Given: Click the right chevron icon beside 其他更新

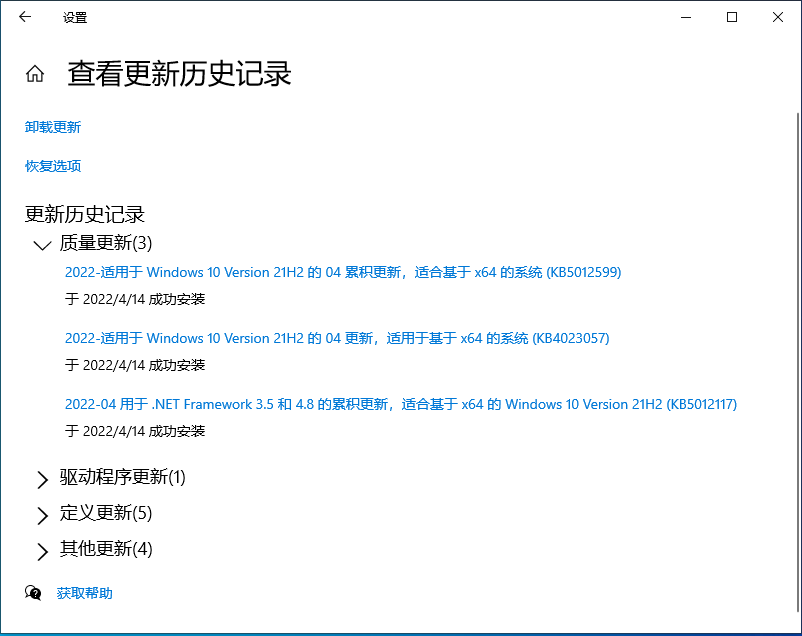Looking at the screenshot, I should click(x=41, y=550).
